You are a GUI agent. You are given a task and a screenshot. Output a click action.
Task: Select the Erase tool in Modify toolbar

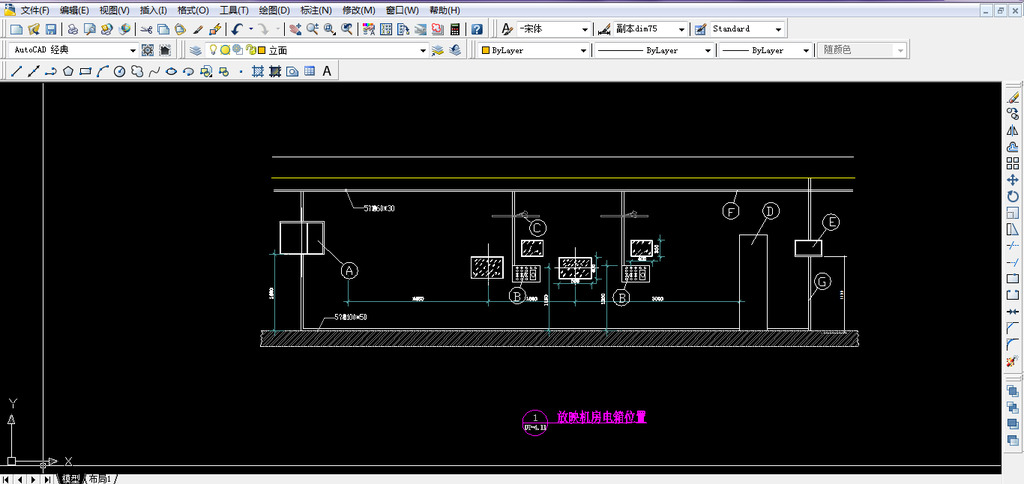click(1013, 98)
